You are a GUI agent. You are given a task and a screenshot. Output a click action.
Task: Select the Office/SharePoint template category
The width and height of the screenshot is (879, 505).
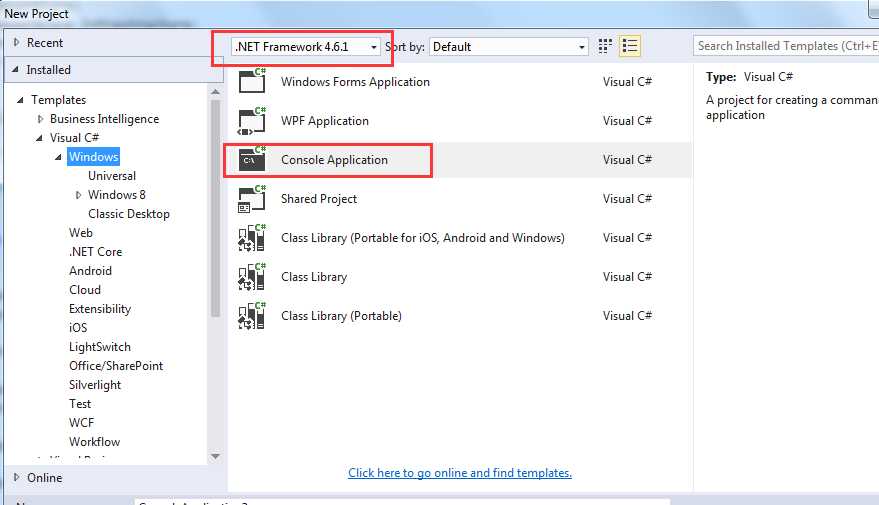tap(116, 366)
